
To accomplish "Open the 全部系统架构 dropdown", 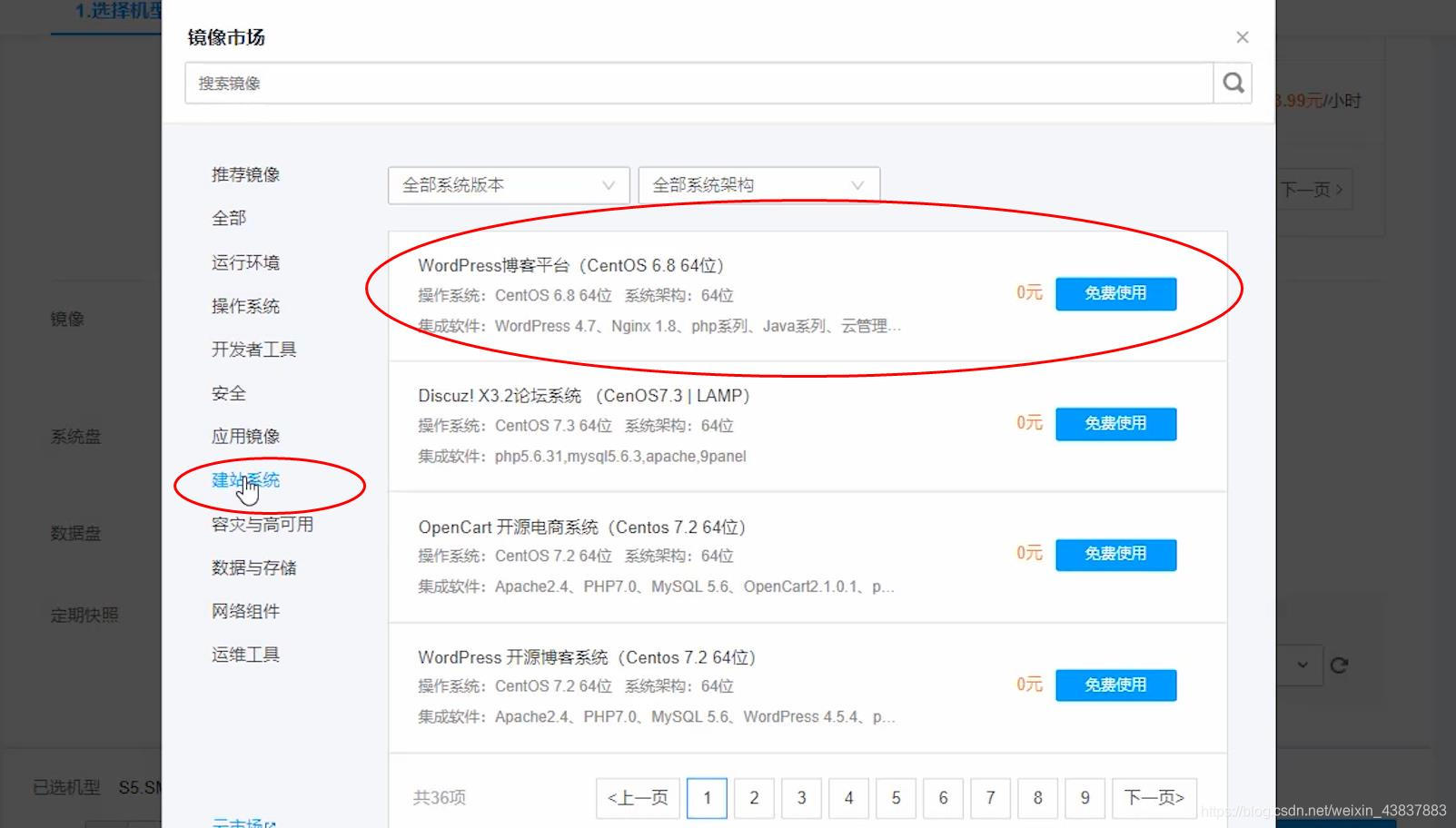I will [x=758, y=185].
